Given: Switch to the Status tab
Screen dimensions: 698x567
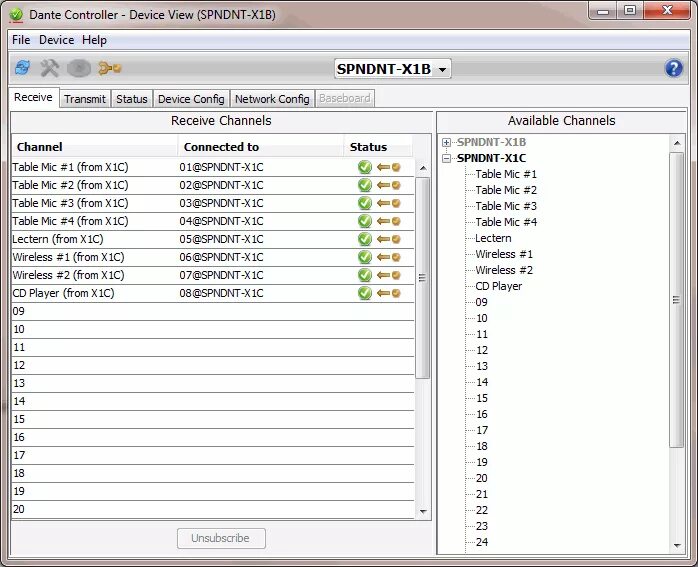Looking at the screenshot, I should click(132, 99).
